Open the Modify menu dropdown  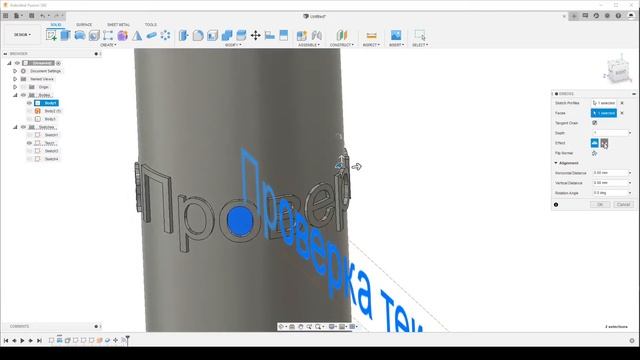233,45
